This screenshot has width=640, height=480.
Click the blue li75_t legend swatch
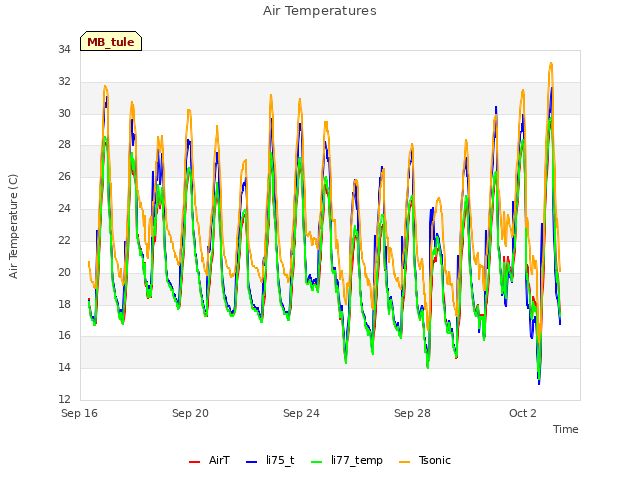point(251,462)
